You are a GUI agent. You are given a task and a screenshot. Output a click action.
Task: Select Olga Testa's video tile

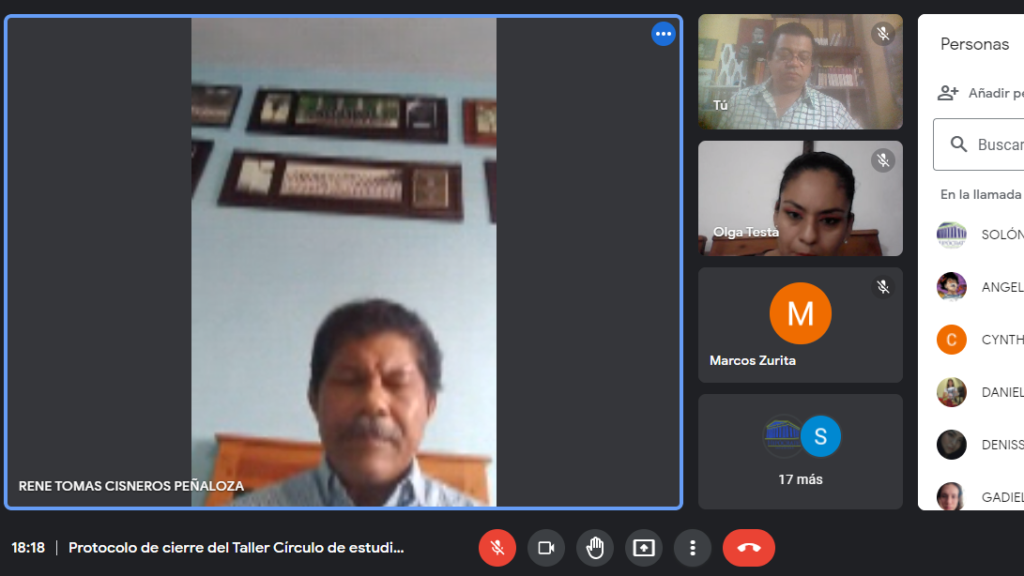coord(800,198)
